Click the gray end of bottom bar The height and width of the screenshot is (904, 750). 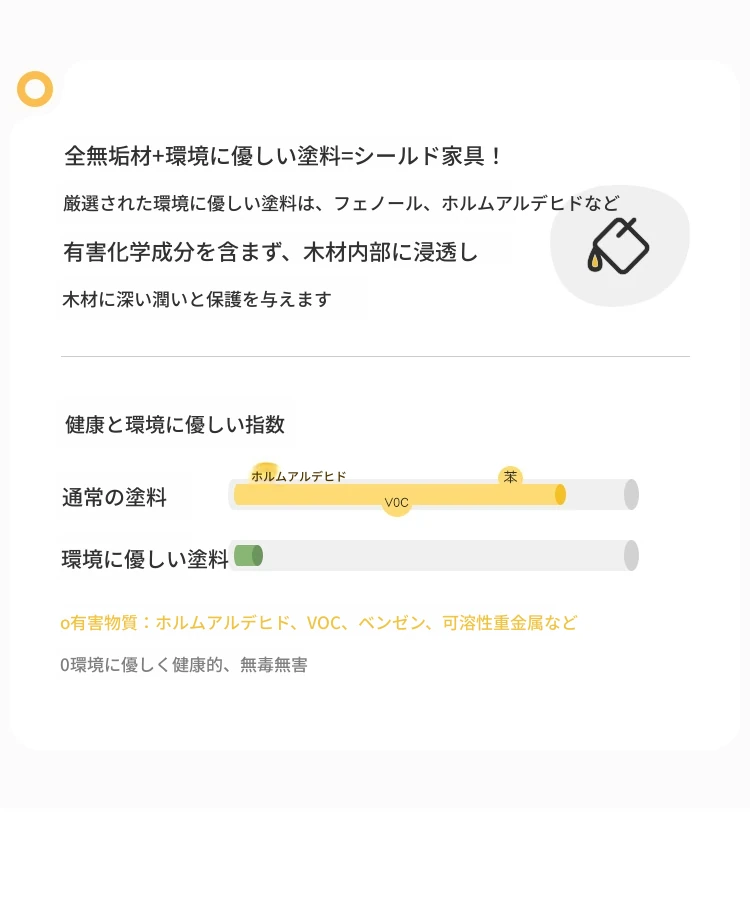click(631, 556)
